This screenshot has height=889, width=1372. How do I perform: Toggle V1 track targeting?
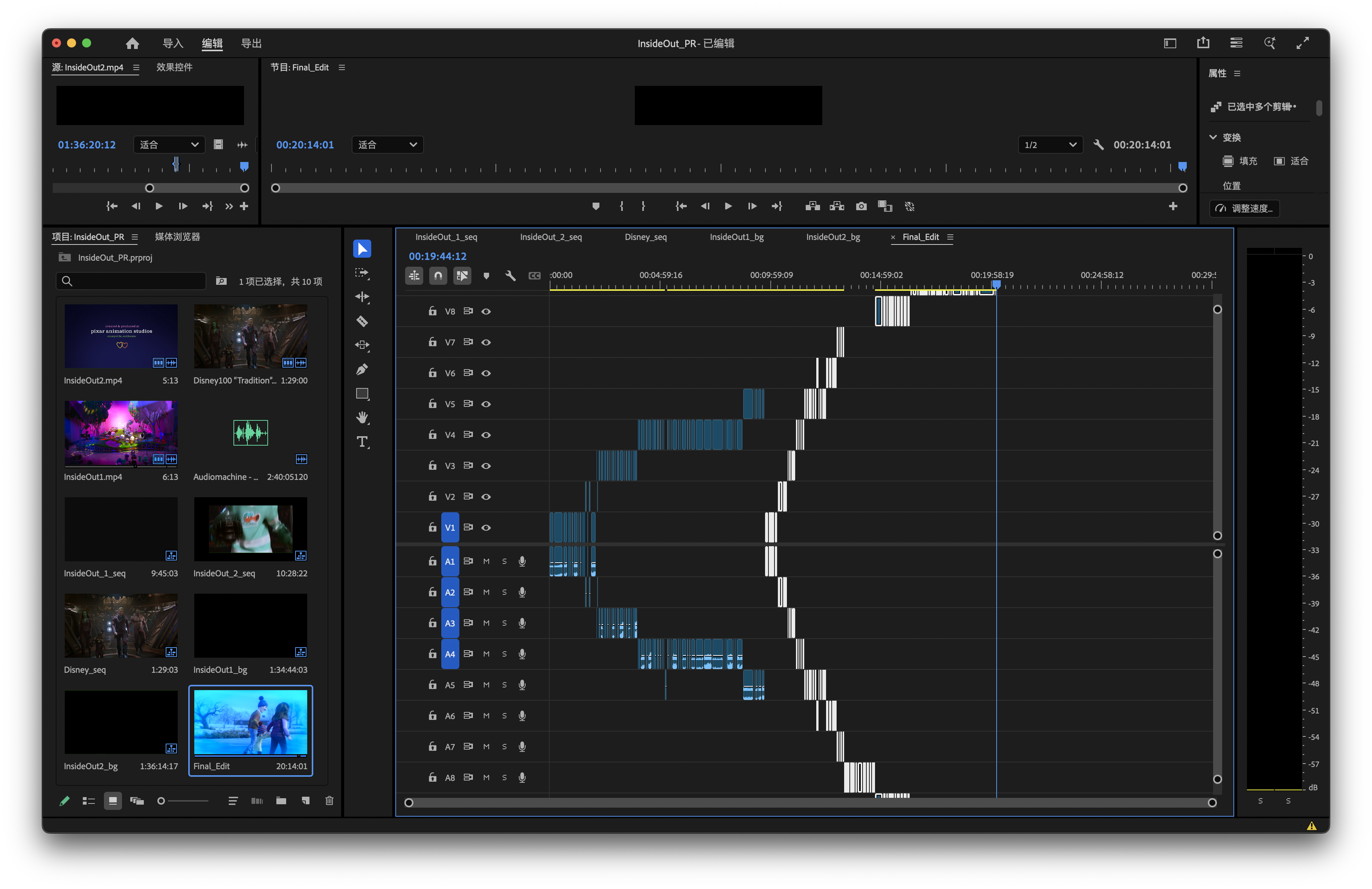pos(450,527)
